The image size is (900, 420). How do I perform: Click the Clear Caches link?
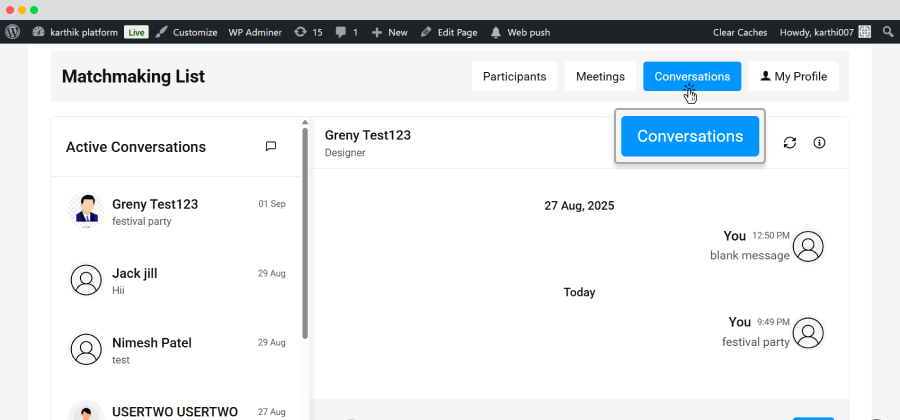point(740,33)
